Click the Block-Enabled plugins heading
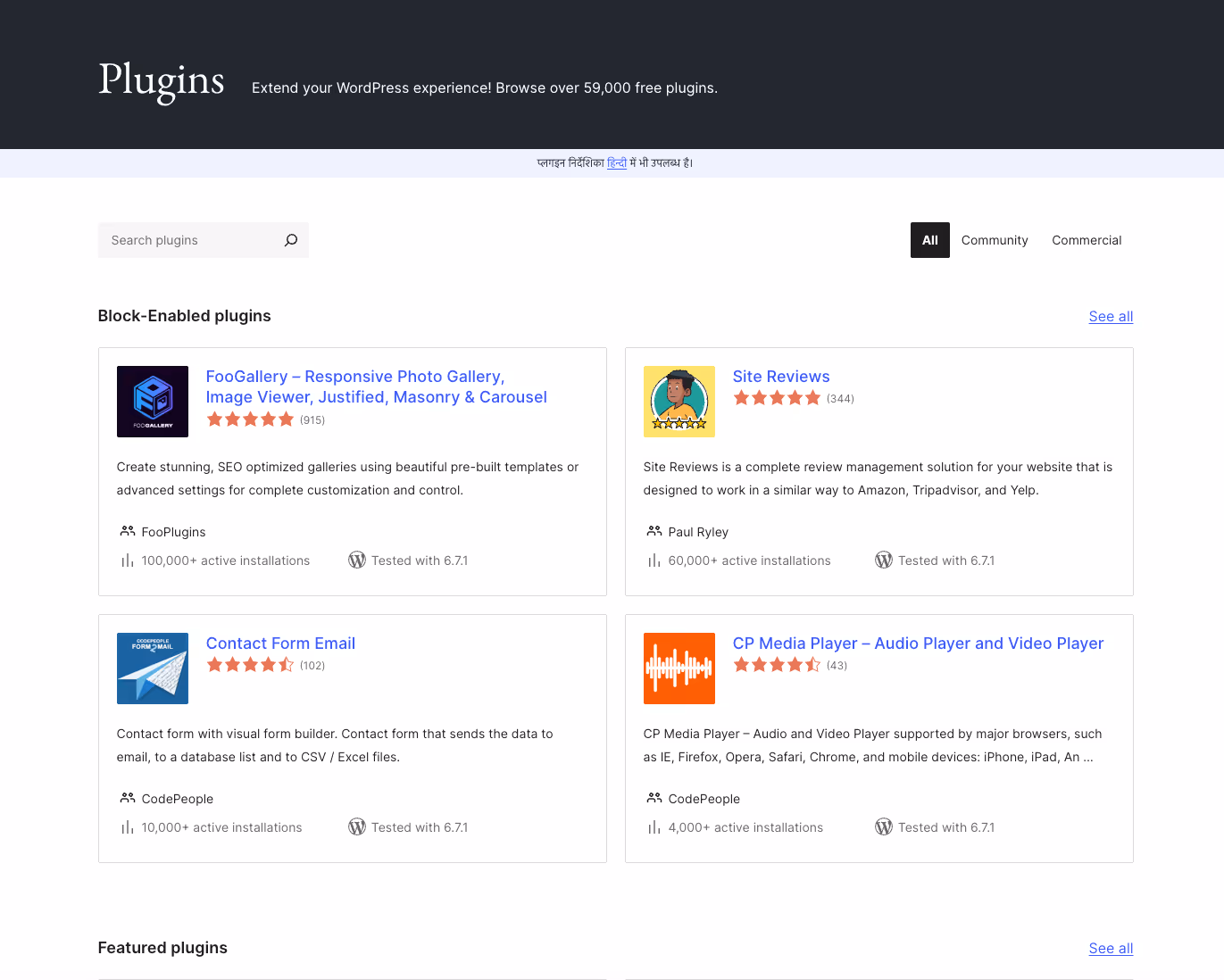This screenshot has height=980, width=1224. coord(185,316)
